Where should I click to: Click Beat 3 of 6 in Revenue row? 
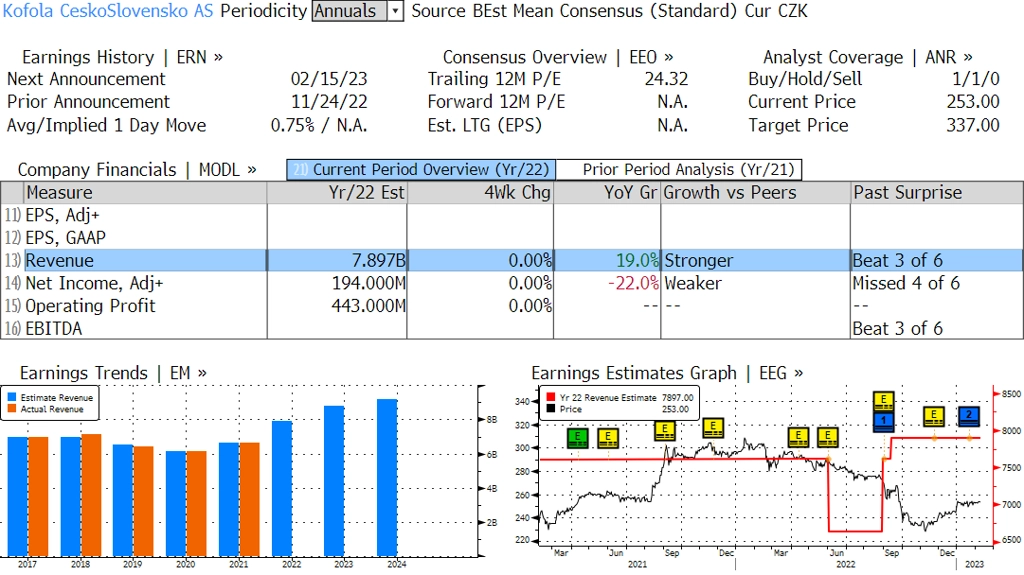[898, 260]
